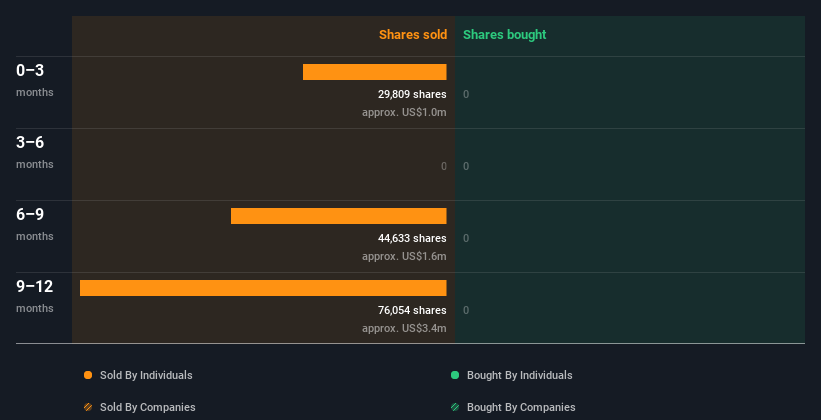Click the green Bought By Individuals legend dot
This screenshot has width=821, height=420.
click(455, 375)
